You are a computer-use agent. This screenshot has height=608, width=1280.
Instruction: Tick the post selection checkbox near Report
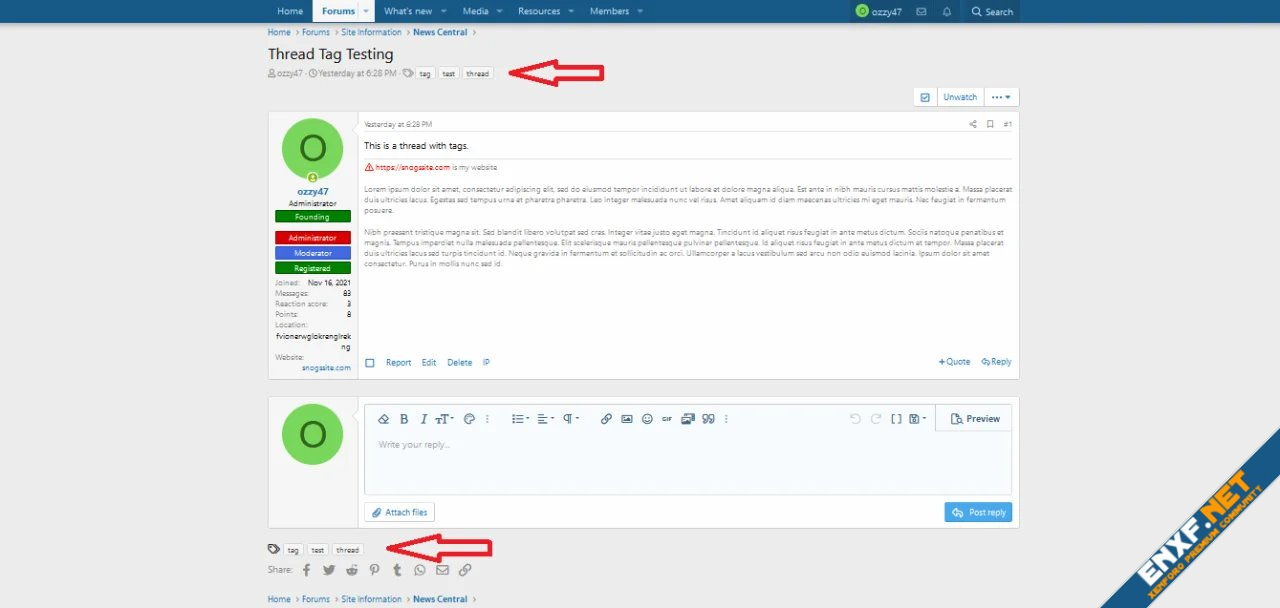(x=370, y=363)
